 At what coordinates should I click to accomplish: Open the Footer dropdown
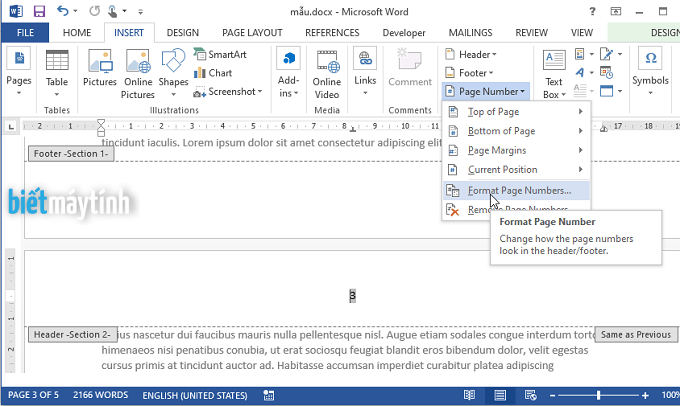click(469, 73)
